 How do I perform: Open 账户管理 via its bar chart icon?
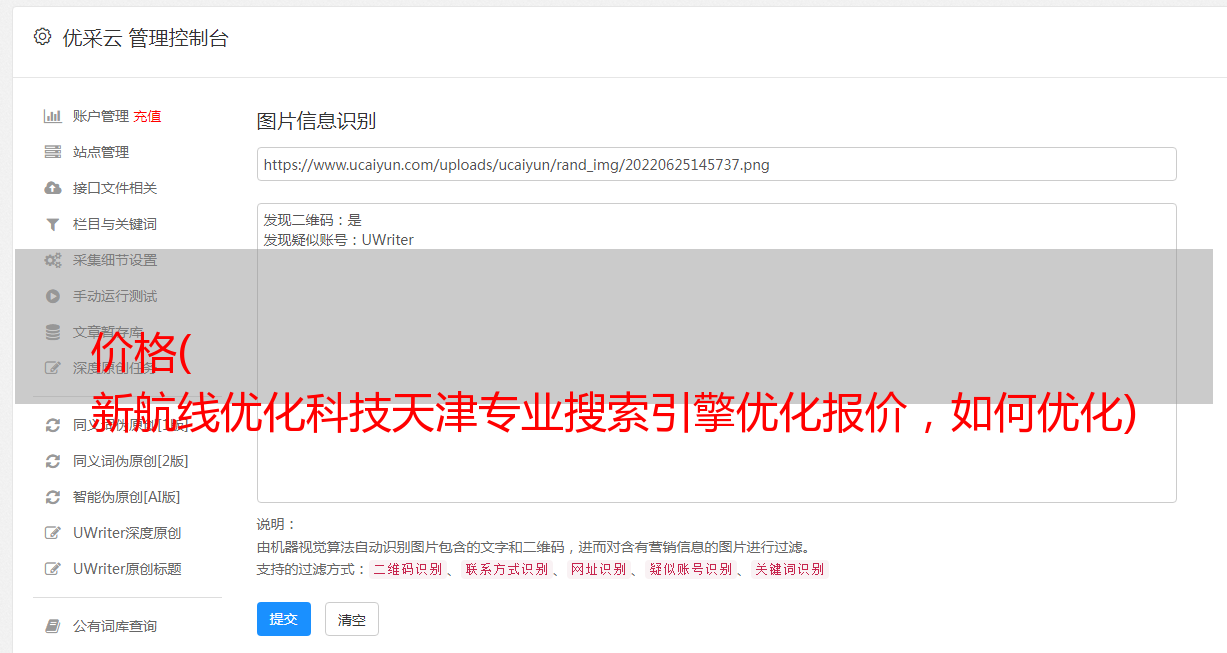click(x=53, y=116)
